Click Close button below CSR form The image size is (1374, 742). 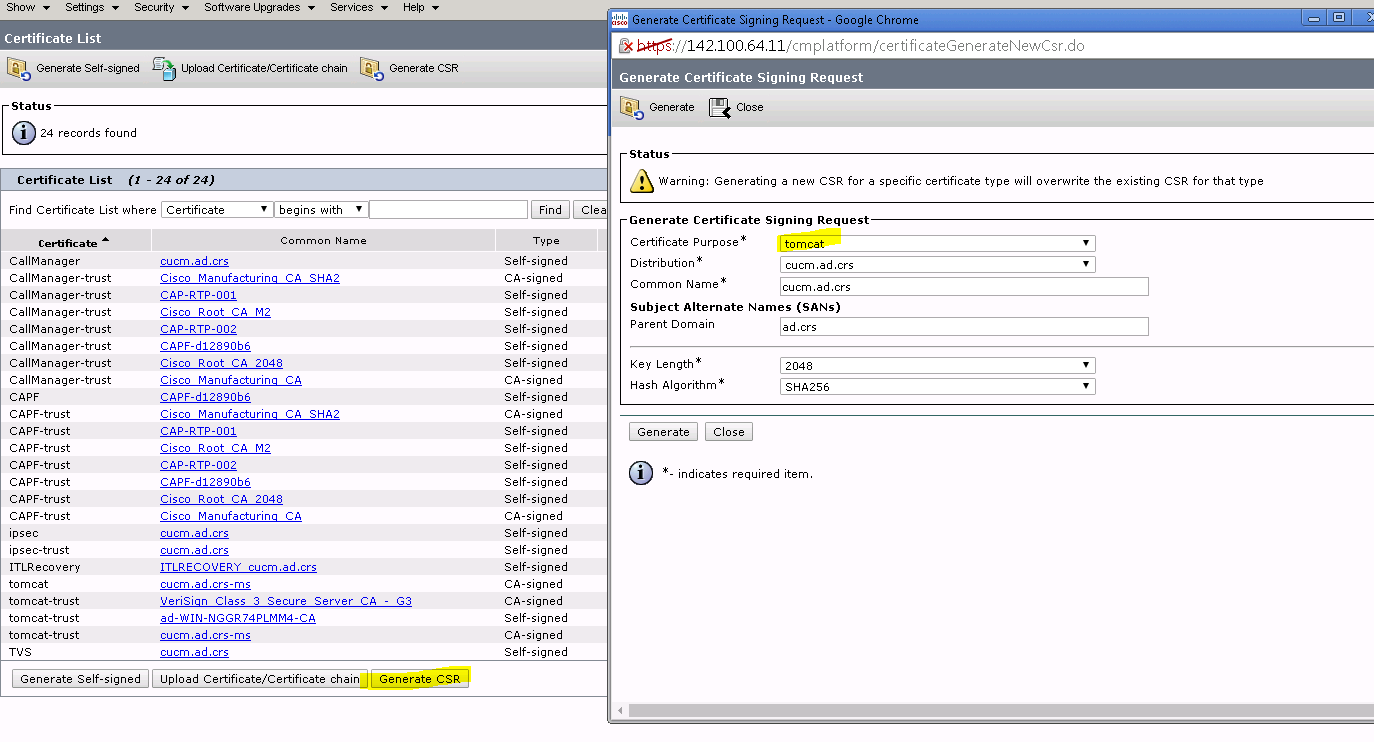tap(728, 432)
